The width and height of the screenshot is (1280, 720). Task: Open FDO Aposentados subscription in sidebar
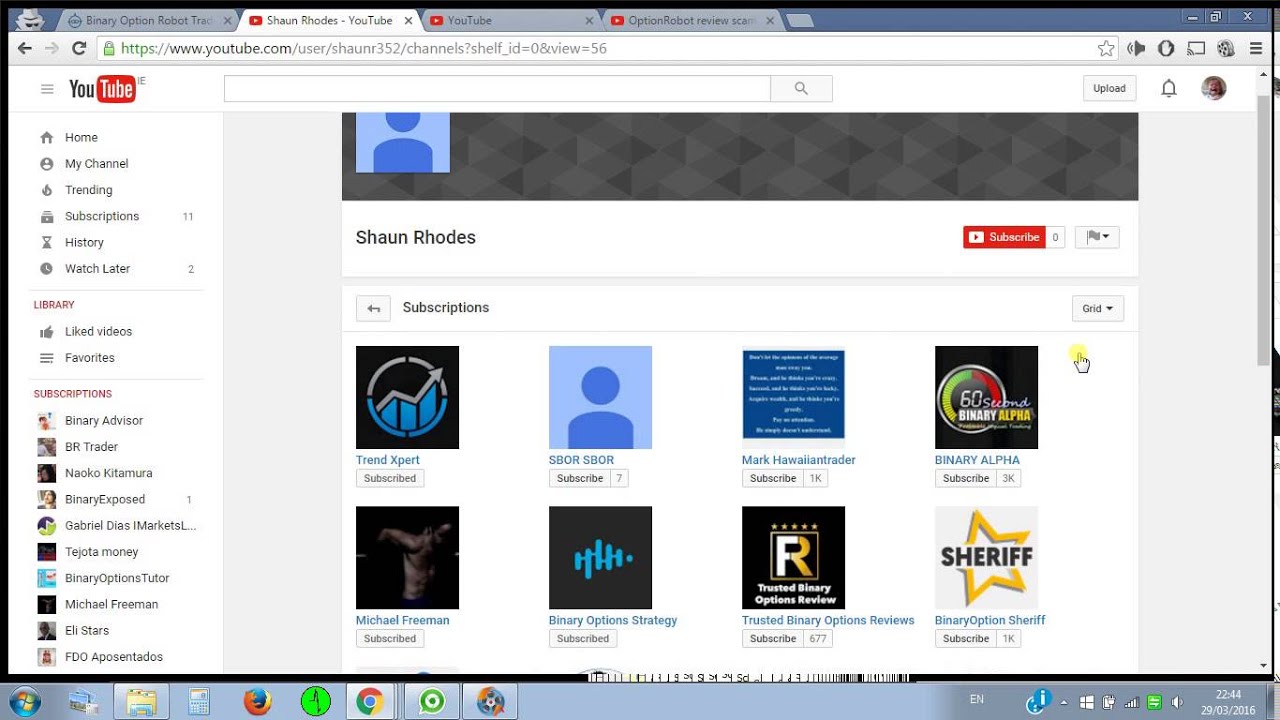pos(115,657)
